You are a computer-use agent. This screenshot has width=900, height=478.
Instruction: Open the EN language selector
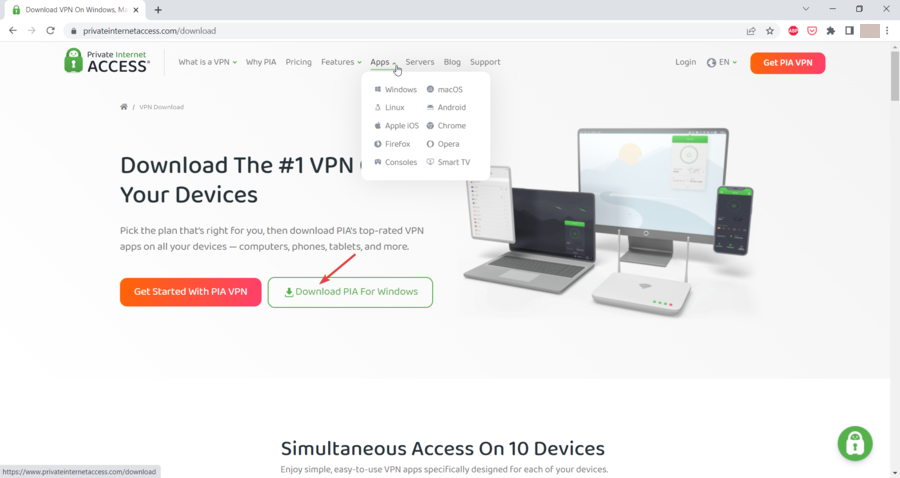pos(721,62)
